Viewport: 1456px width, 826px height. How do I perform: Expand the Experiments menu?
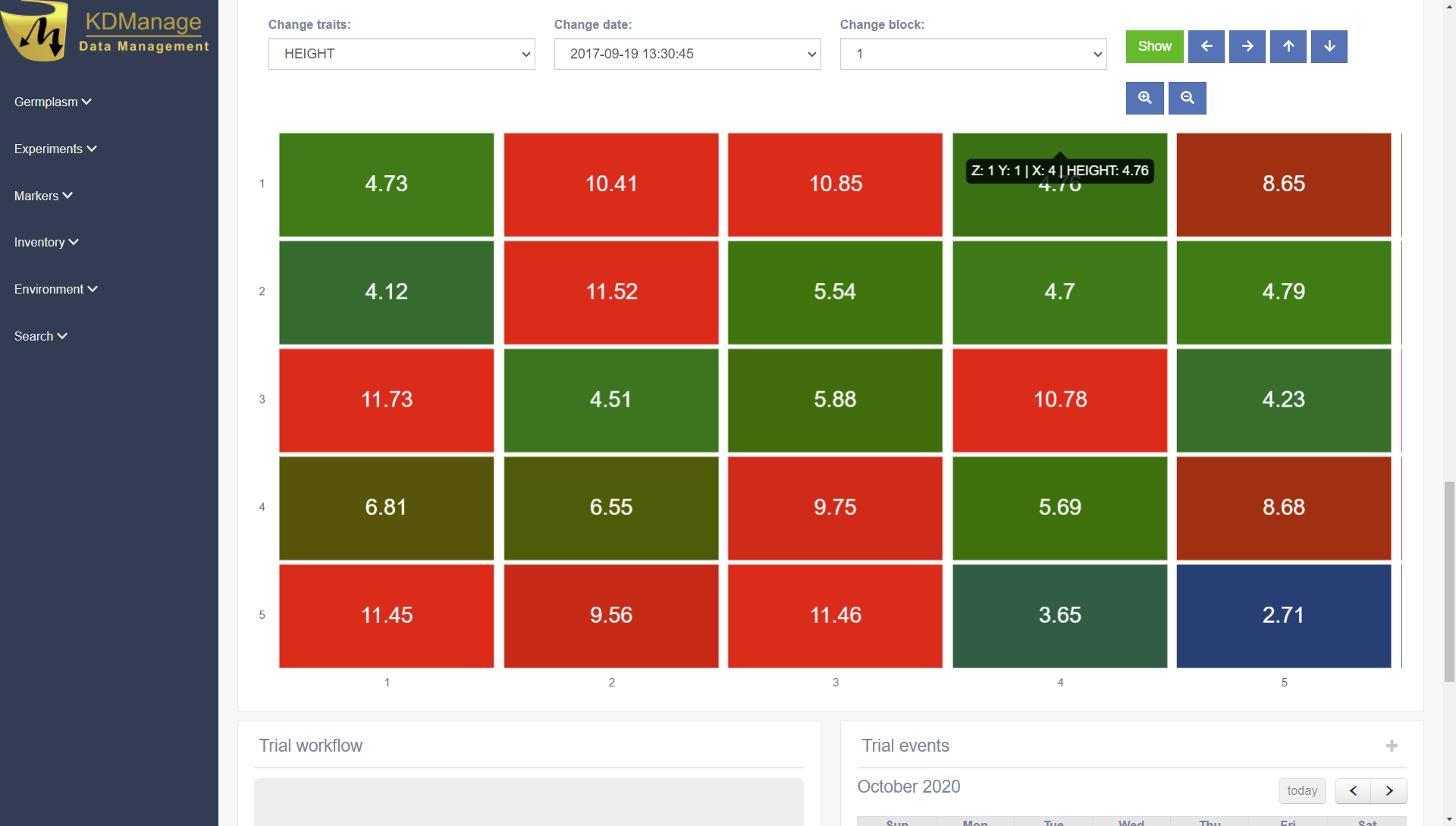[x=55, y=149]
